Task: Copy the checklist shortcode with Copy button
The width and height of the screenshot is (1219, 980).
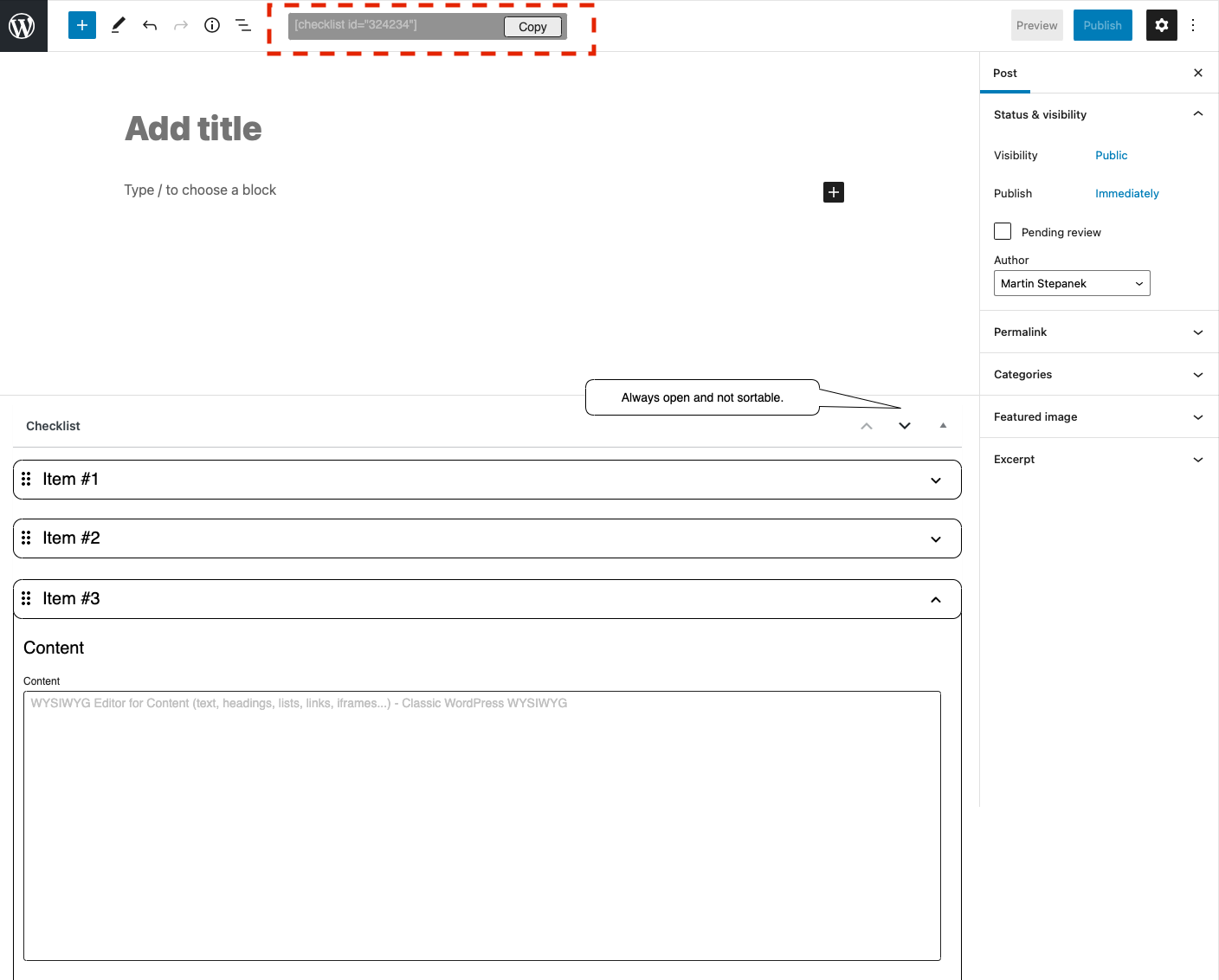Action: (532, 27)
